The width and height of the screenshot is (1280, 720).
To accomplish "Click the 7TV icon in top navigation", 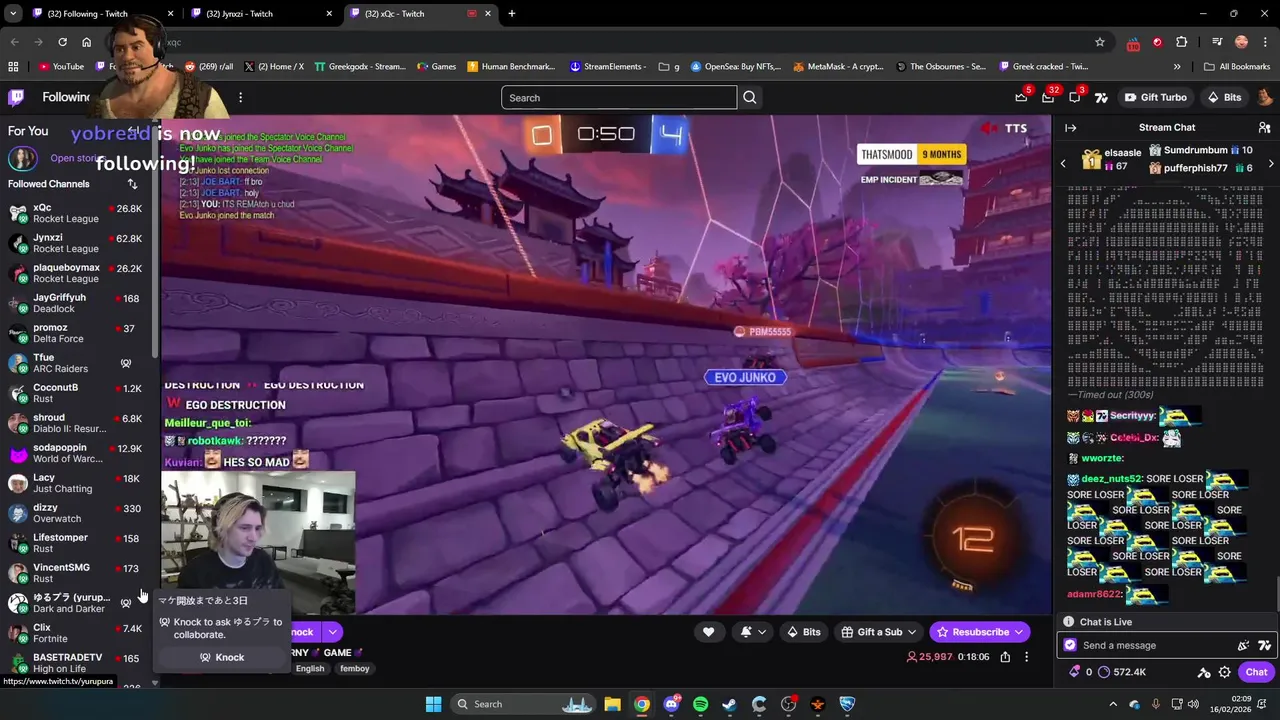I will click(1101, 97).
